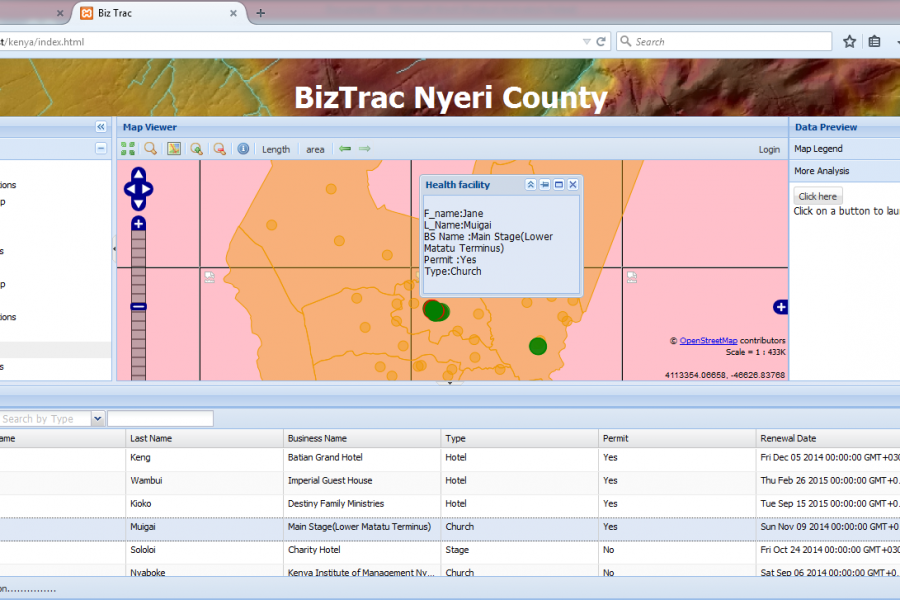Select the Destiny Family Ministries row
900x600 pixels.
[x=450, y=504]
